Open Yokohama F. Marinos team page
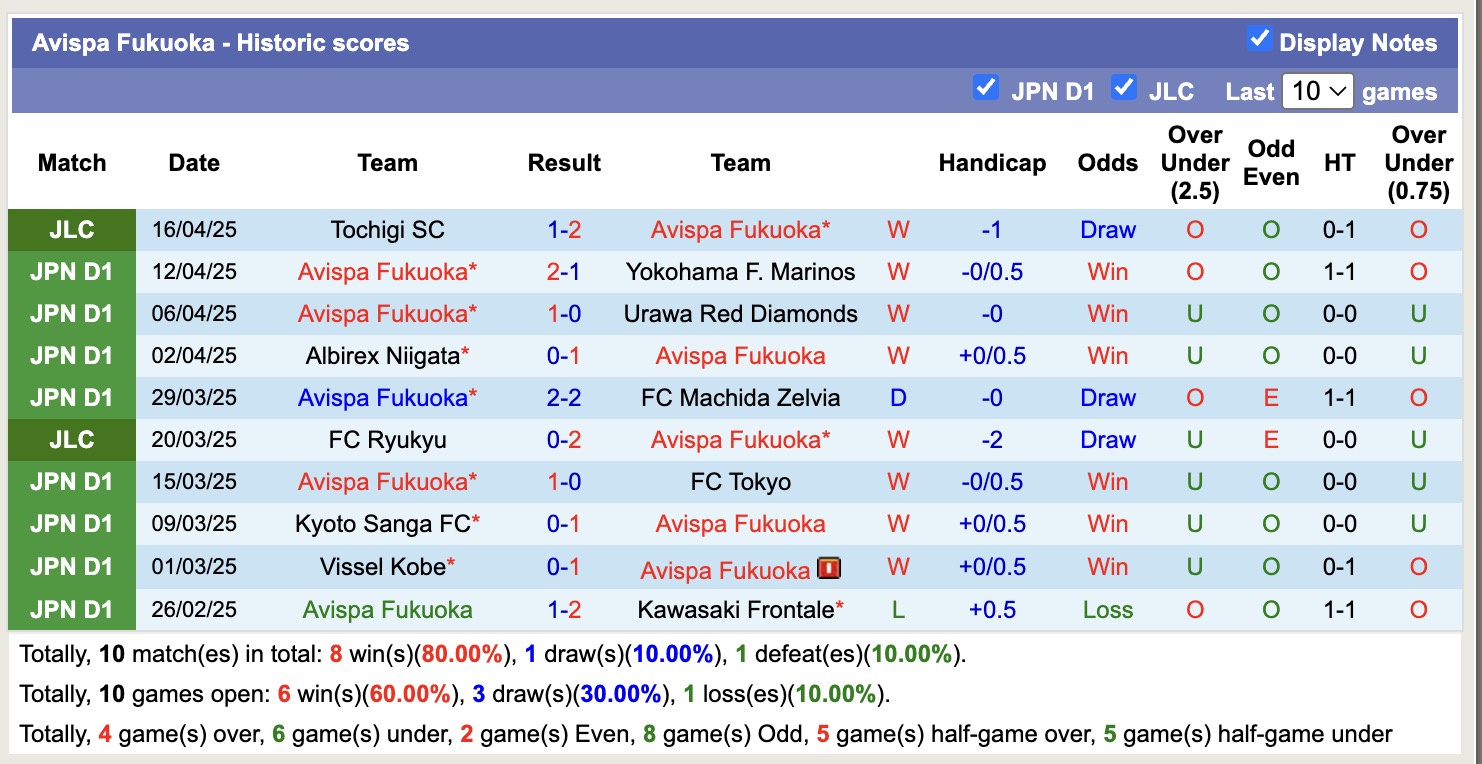This screenshot has width=1482, height=764. pyautogui.click(x=740, y=271)
